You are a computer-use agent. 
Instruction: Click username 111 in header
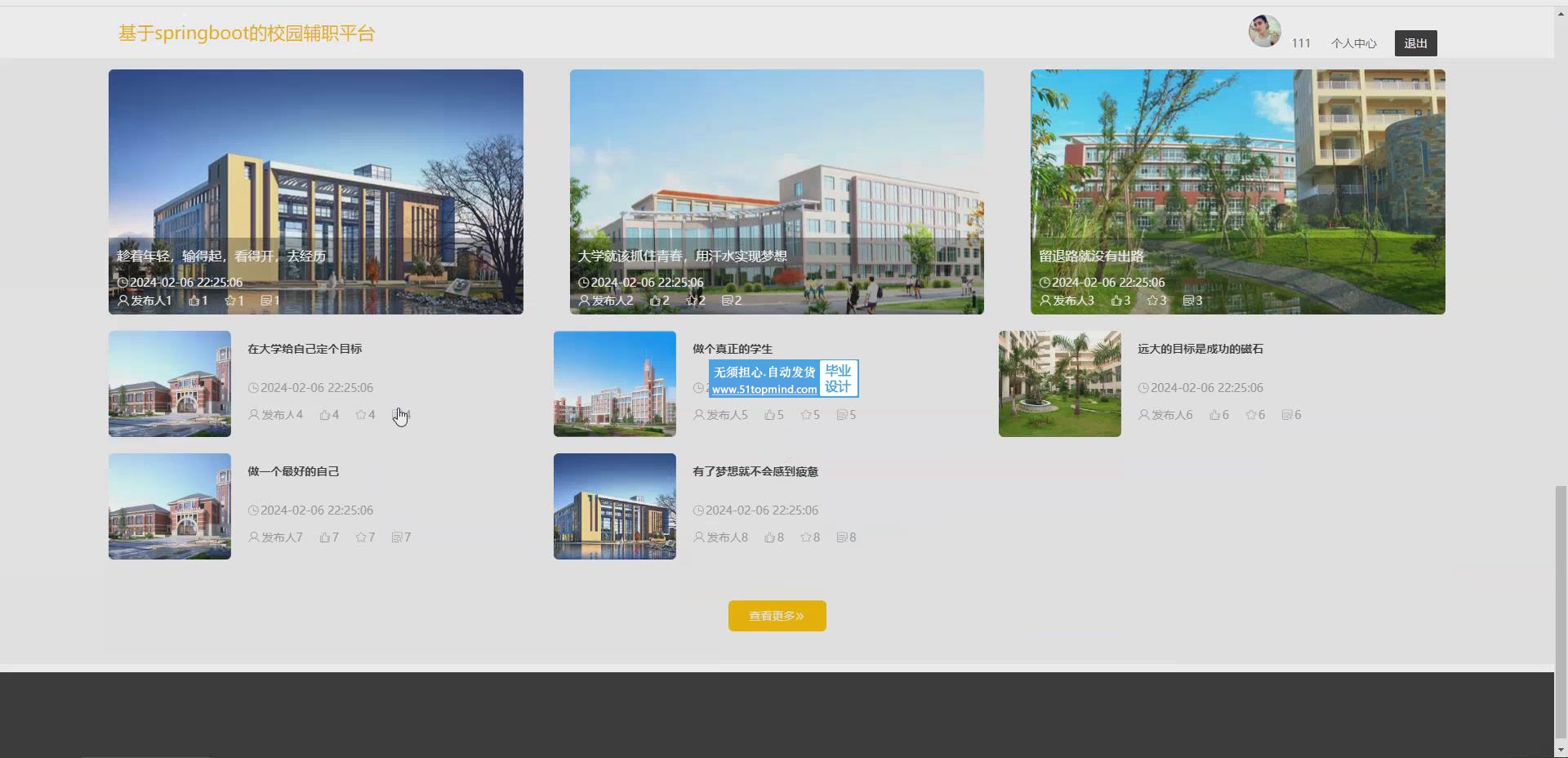1301,43
